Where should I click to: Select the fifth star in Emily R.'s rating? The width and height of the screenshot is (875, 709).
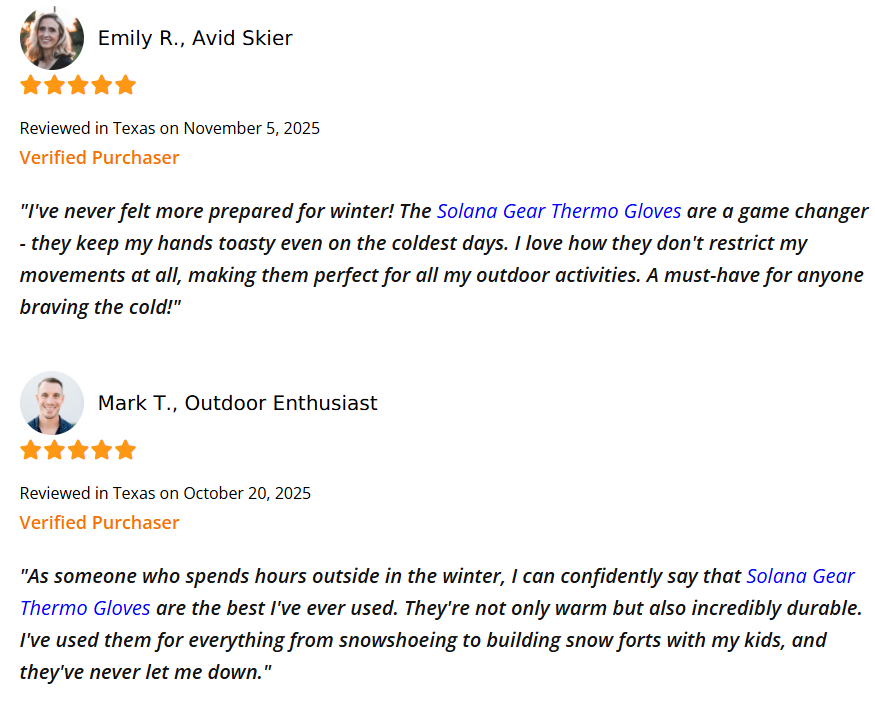125,85
